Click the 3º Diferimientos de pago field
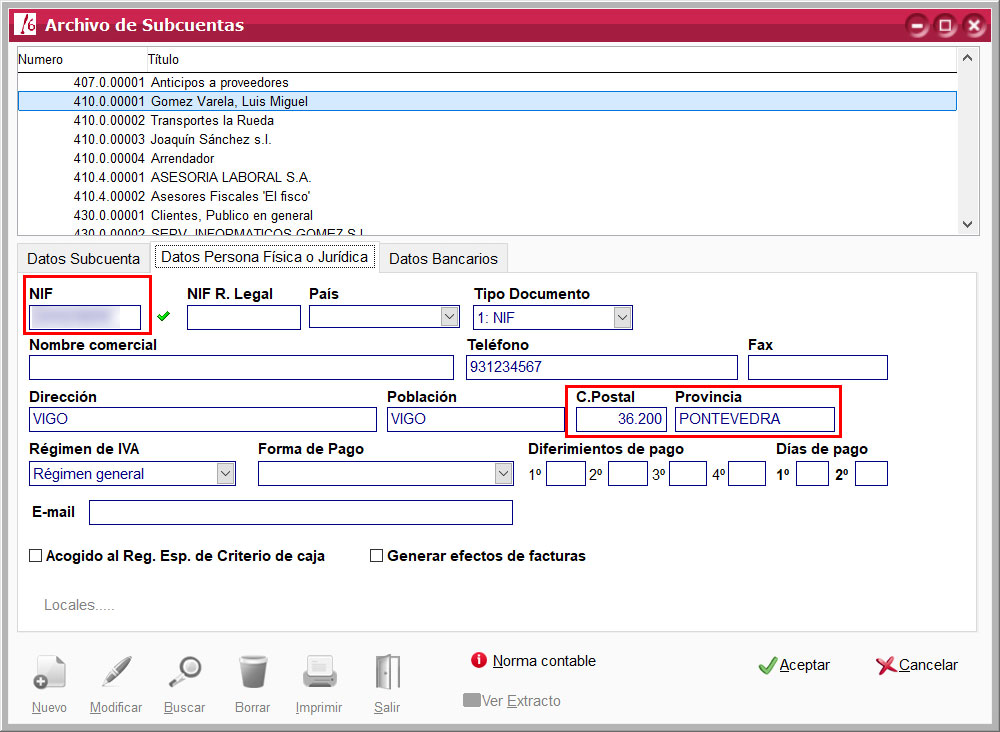The image size is (1000, 732). click(x=688, y=474)
